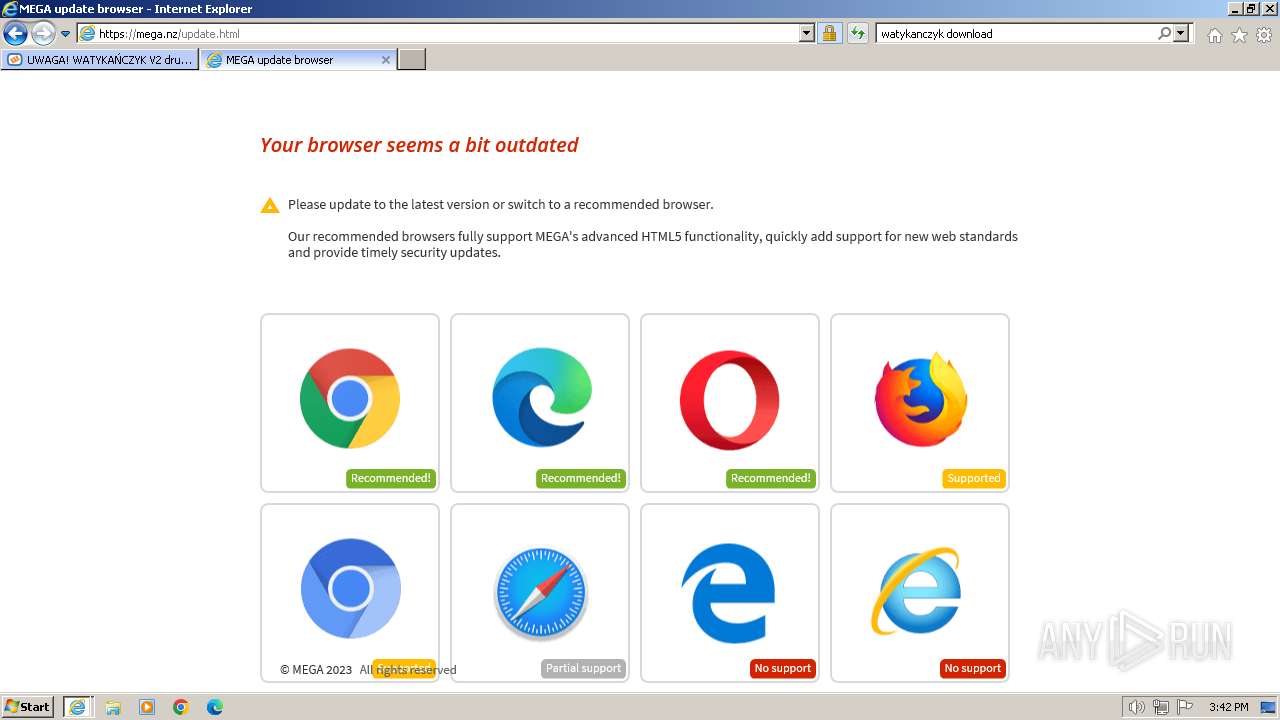Open Favorites star icon
The height and width of the screenshot is (720, 1280).
1239,35
